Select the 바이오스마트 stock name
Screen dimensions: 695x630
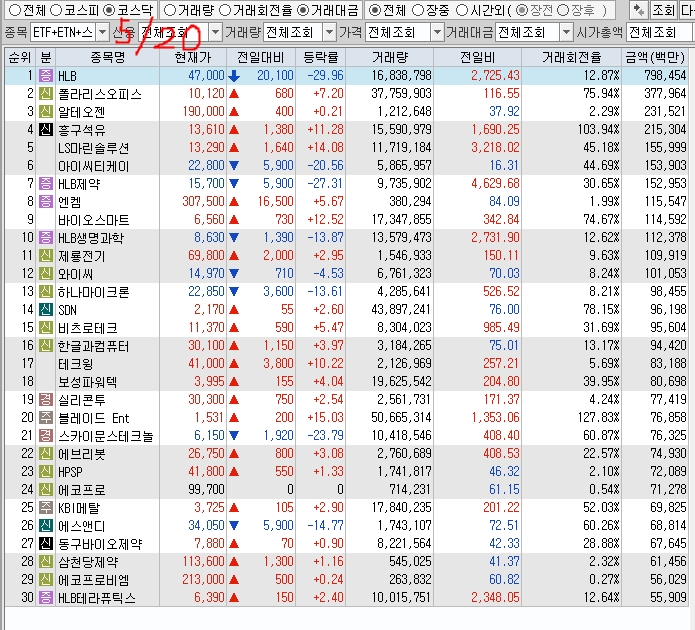(x=94, y=220)
